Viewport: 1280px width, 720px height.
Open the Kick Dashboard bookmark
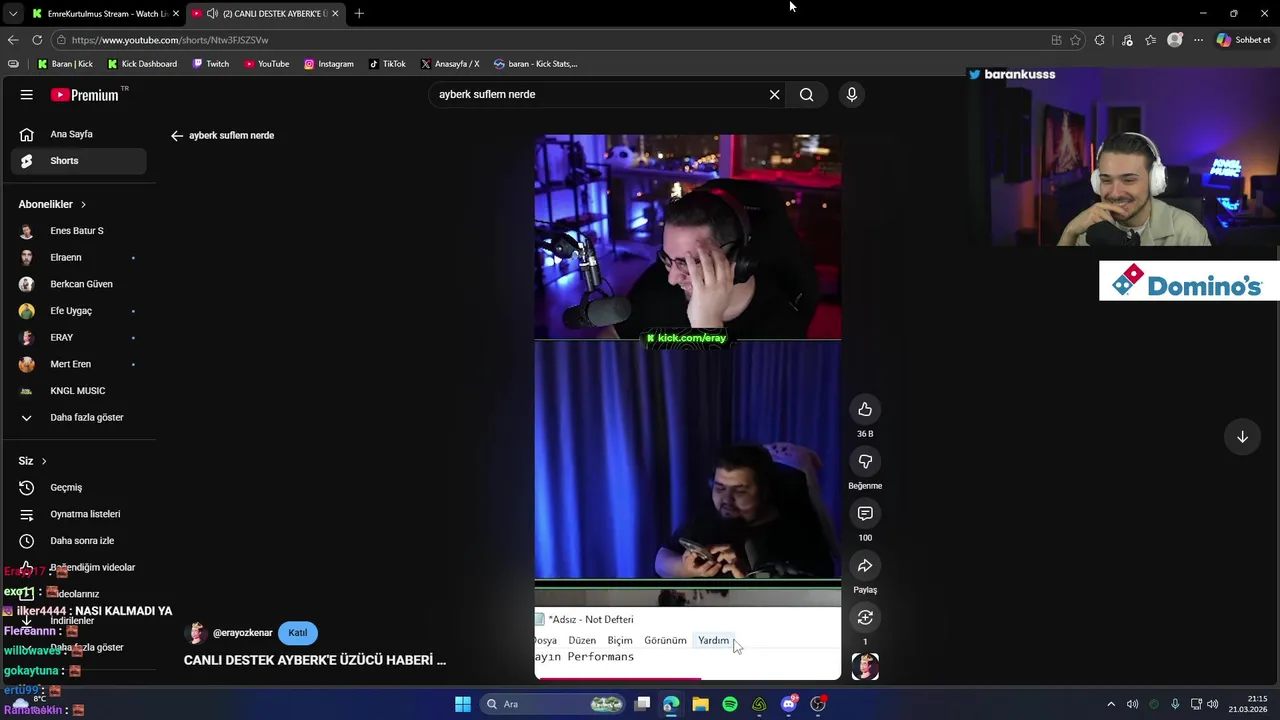pos(142,64)
